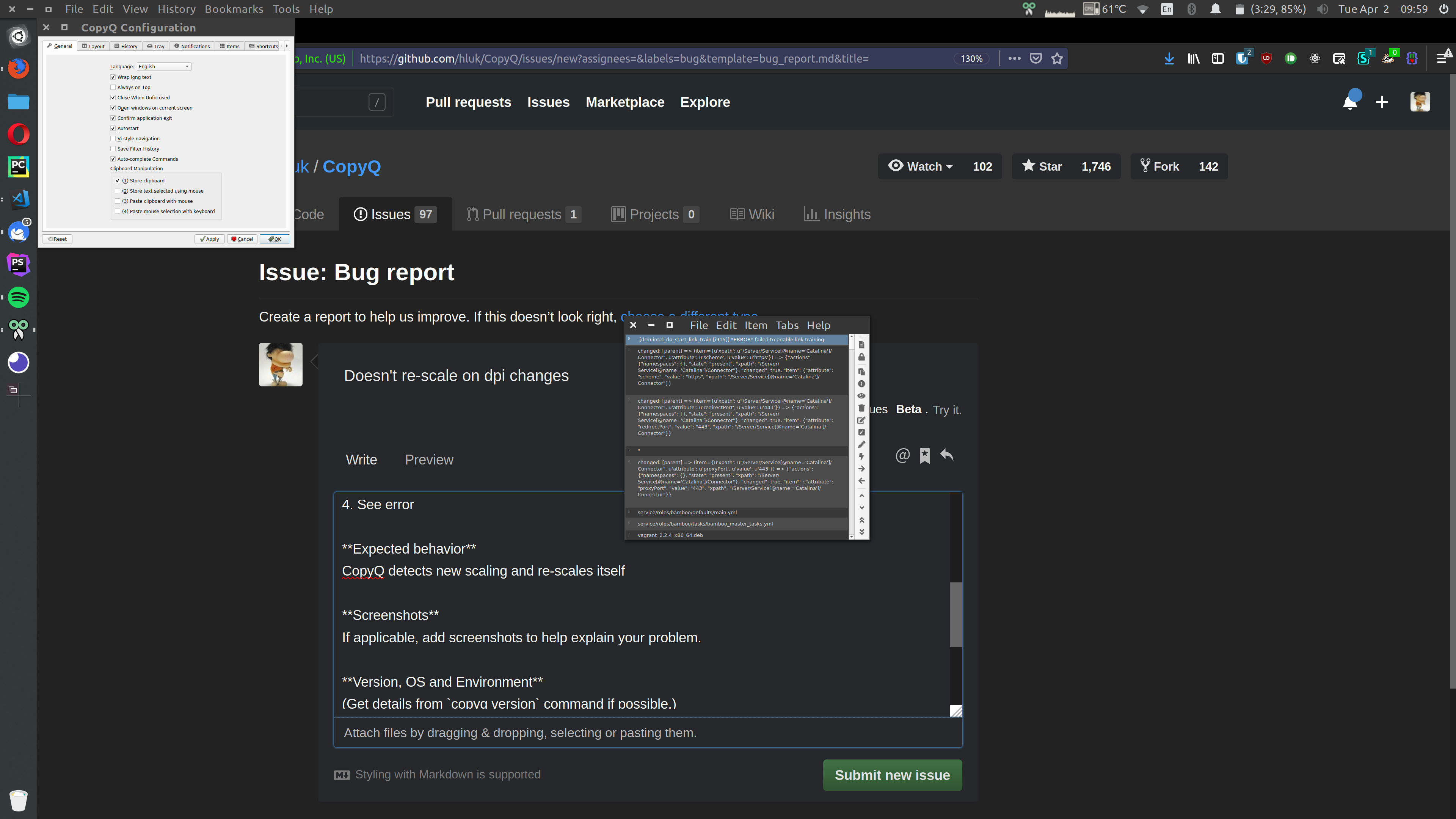Click the 130% zoom level indicator
The height and width of the screenshot is (819, 1456).
[971, 58]
